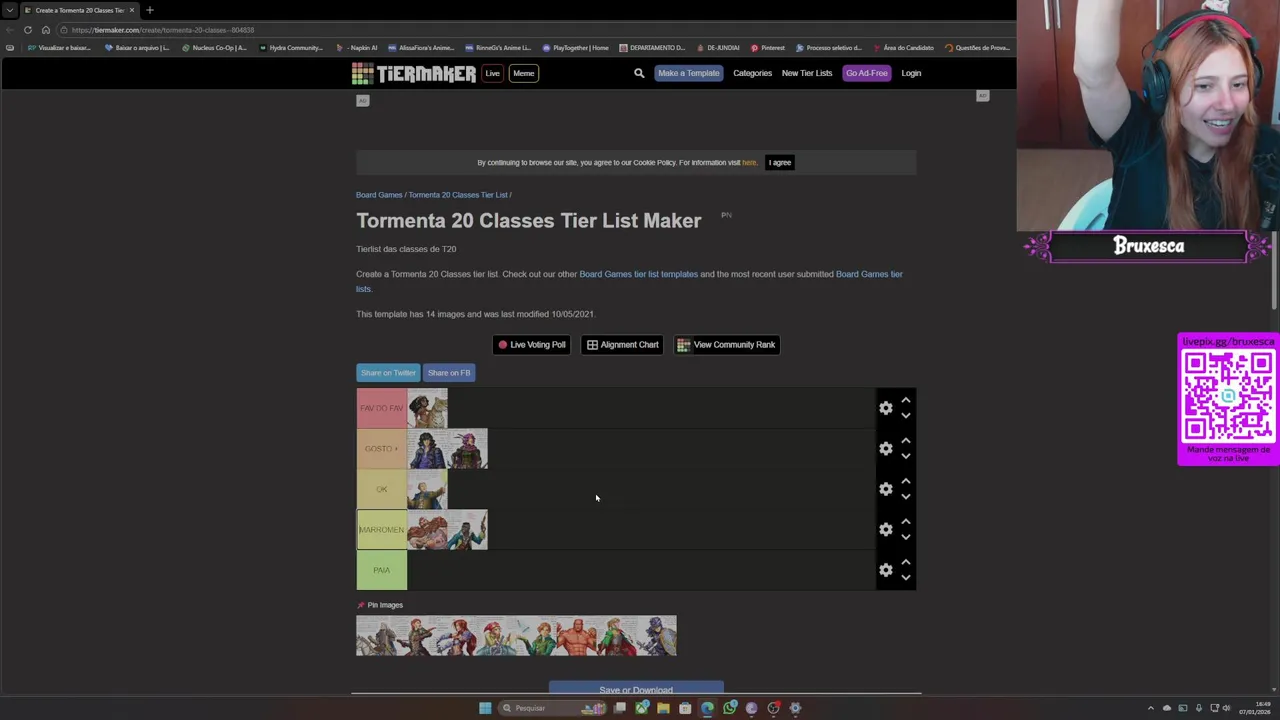1280x720 pixels.
Task: Open Napkin AI bookmark
Action: [x=357, y=48]
